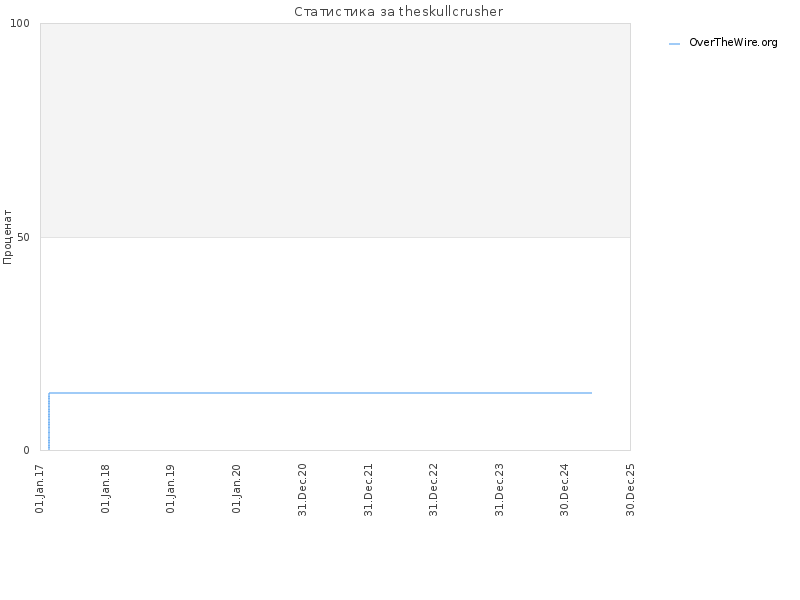Click the 30.Dec.24 x-axis date label

[564, 489]
